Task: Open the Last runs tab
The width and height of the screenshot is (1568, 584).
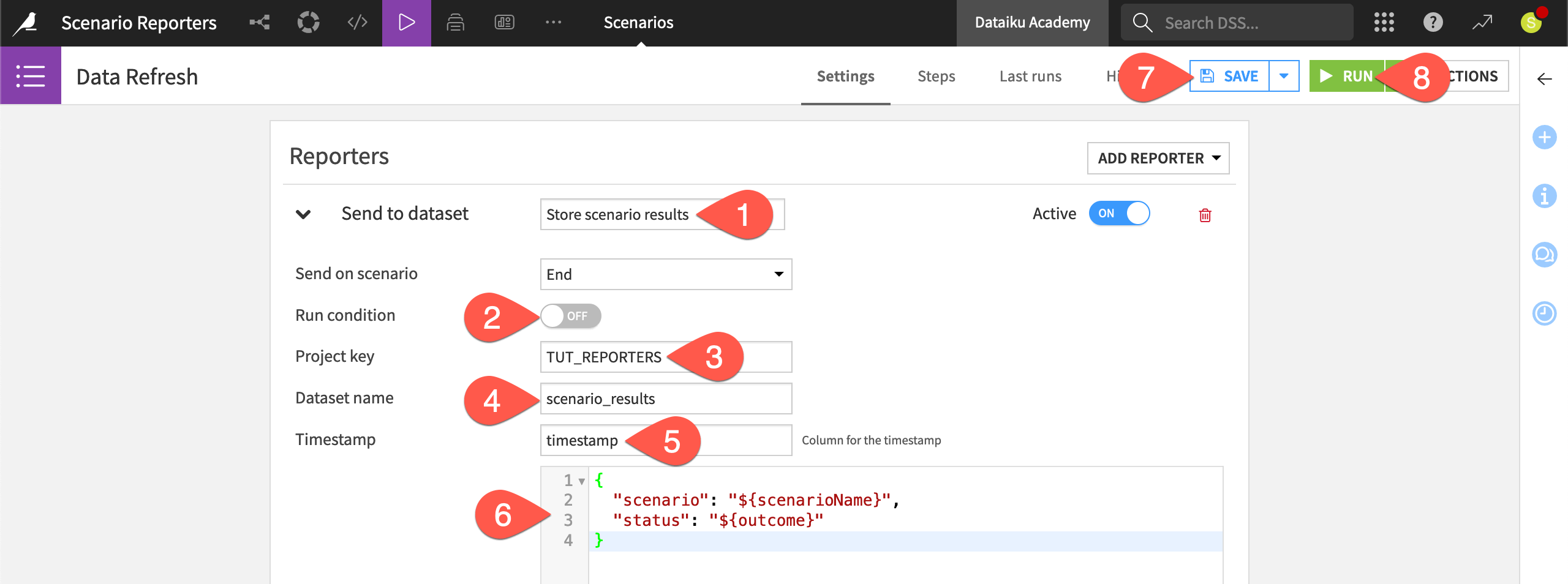Action: click(x=1030, y=76)
